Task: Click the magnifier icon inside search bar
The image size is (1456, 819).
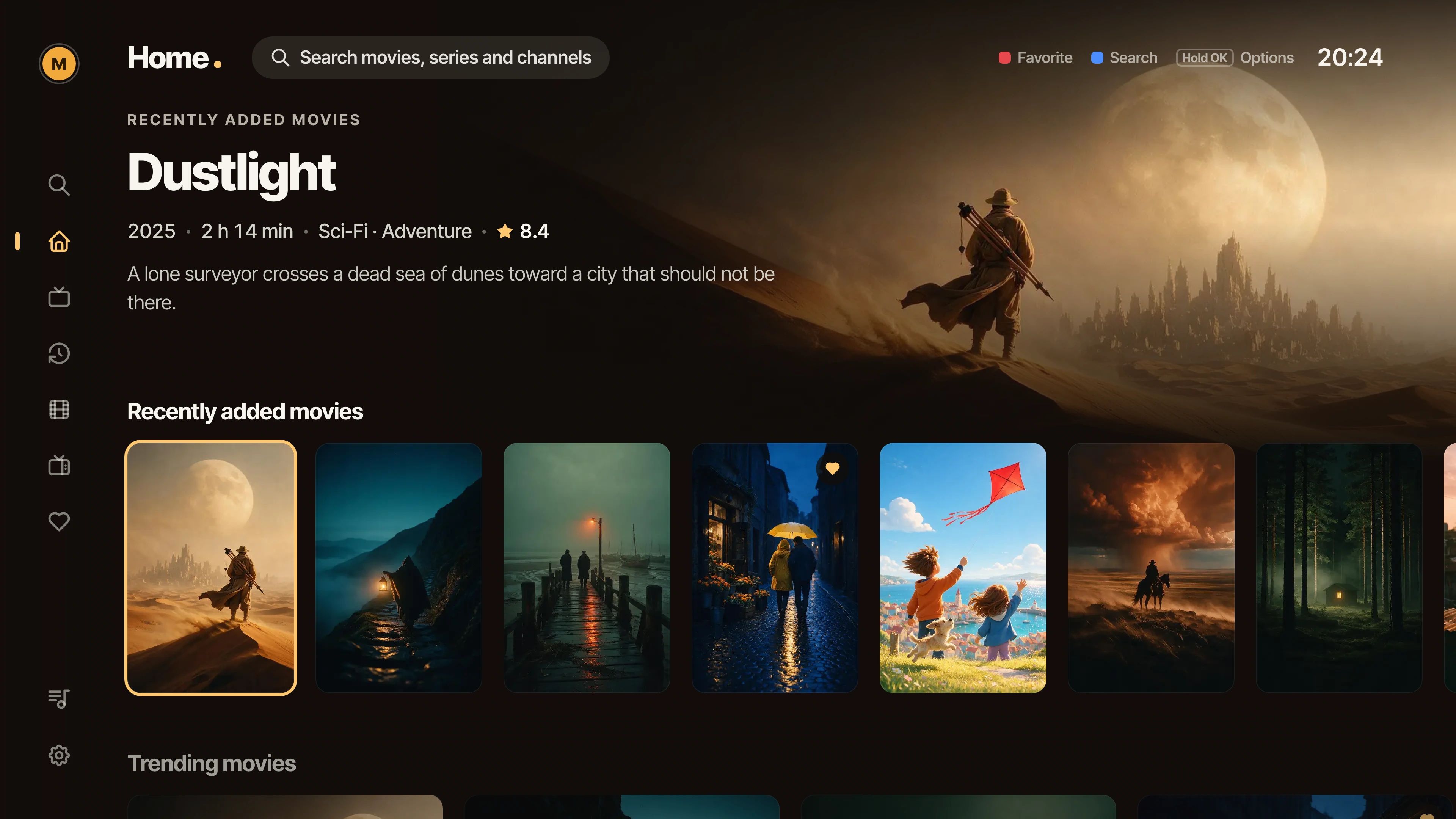Action: tap(280, 58)
